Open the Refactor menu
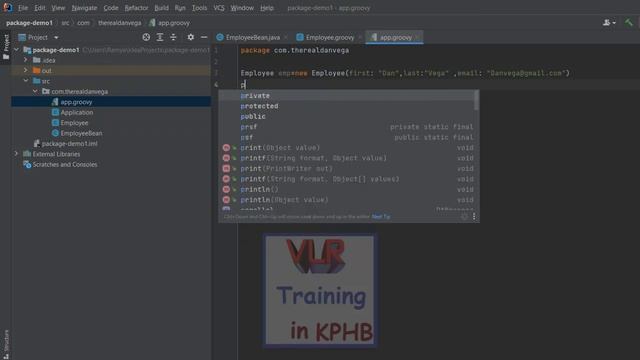This screenshot has width=640, height=360. coord(136,8)
